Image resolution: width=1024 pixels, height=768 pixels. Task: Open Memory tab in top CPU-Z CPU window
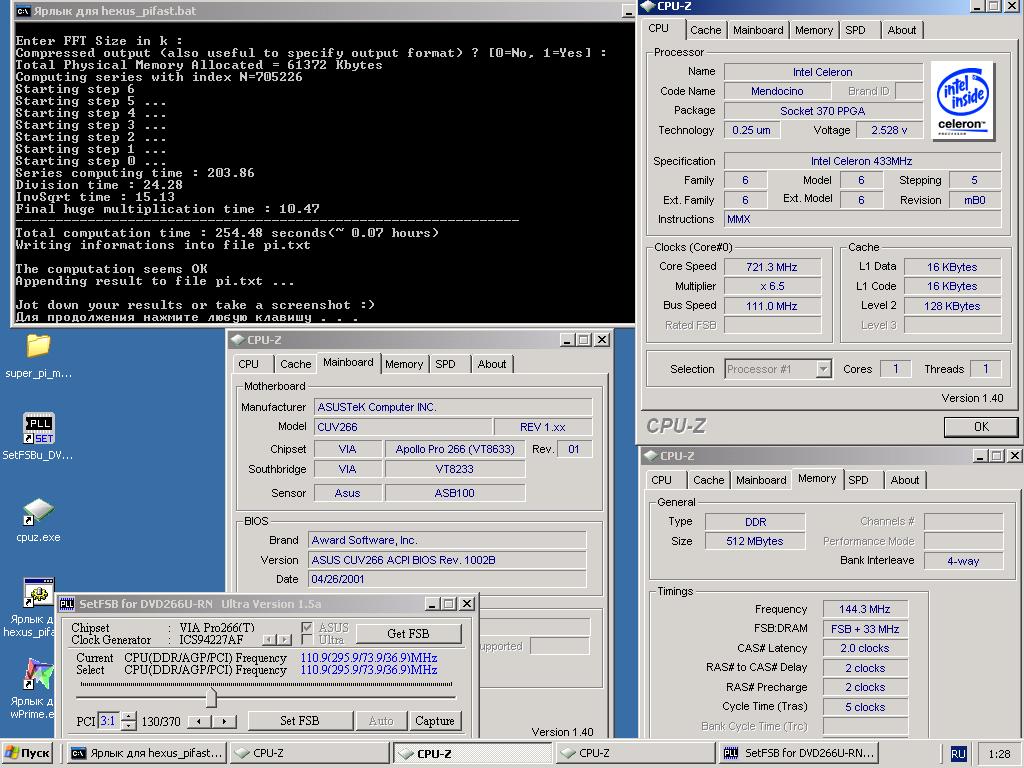814,30
